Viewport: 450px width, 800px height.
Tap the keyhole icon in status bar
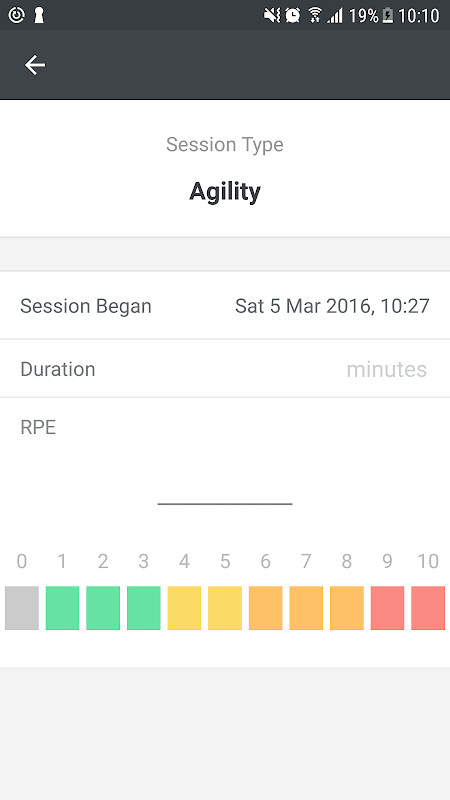39,15
